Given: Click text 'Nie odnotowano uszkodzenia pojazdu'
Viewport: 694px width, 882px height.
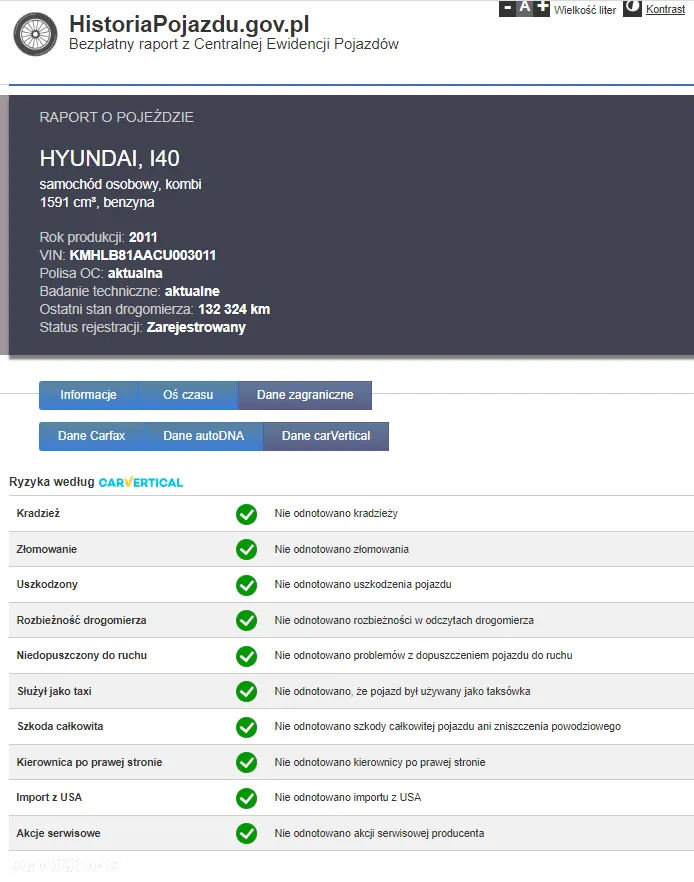Looking at the screenshot, I should coord(363,584).
